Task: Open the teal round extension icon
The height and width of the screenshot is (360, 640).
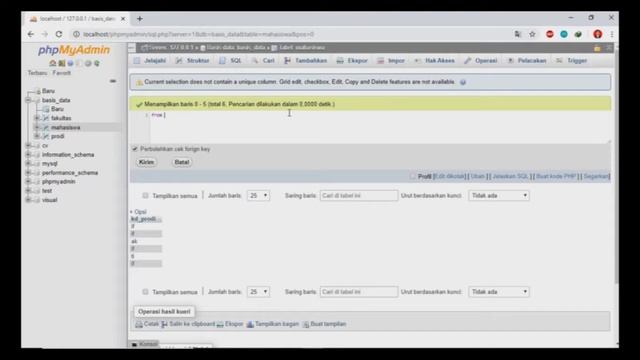Action: 564,34
